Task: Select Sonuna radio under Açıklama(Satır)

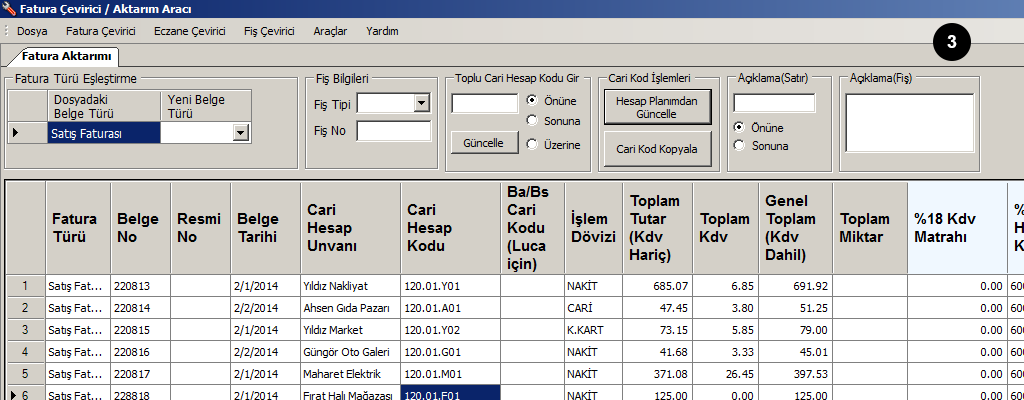Action: point(739,145)
